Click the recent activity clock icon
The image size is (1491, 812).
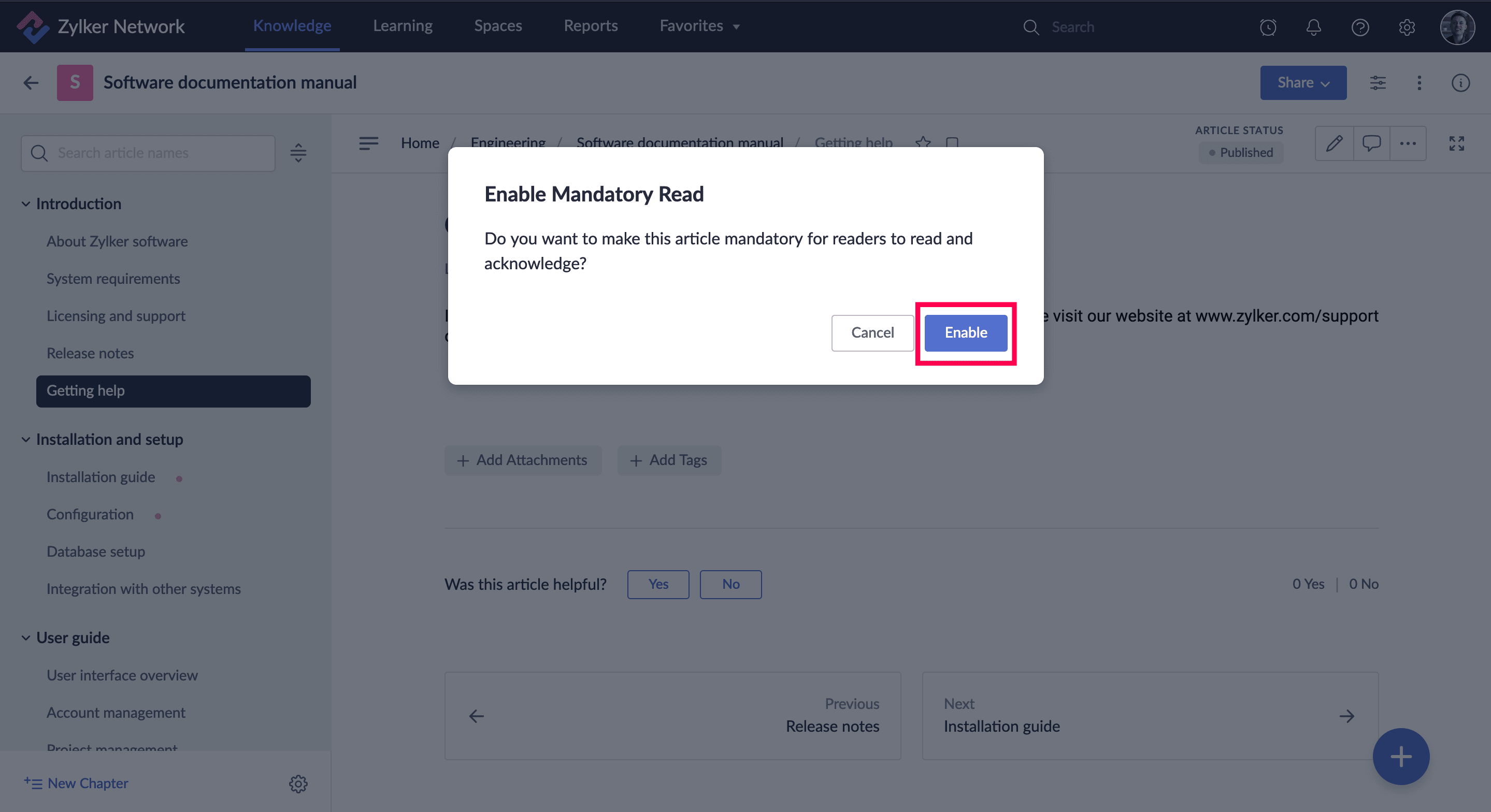click(x=1268, y=27)
